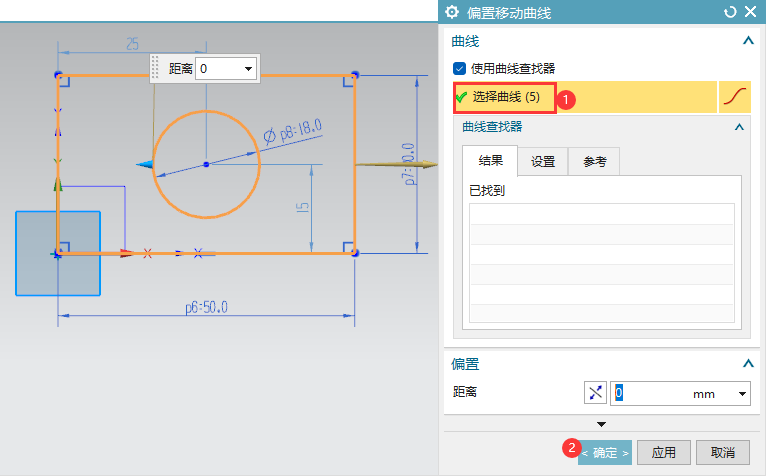Open the floating 距离 value dropdown
This screenshot has height=476, width=766.
(248, 69)
